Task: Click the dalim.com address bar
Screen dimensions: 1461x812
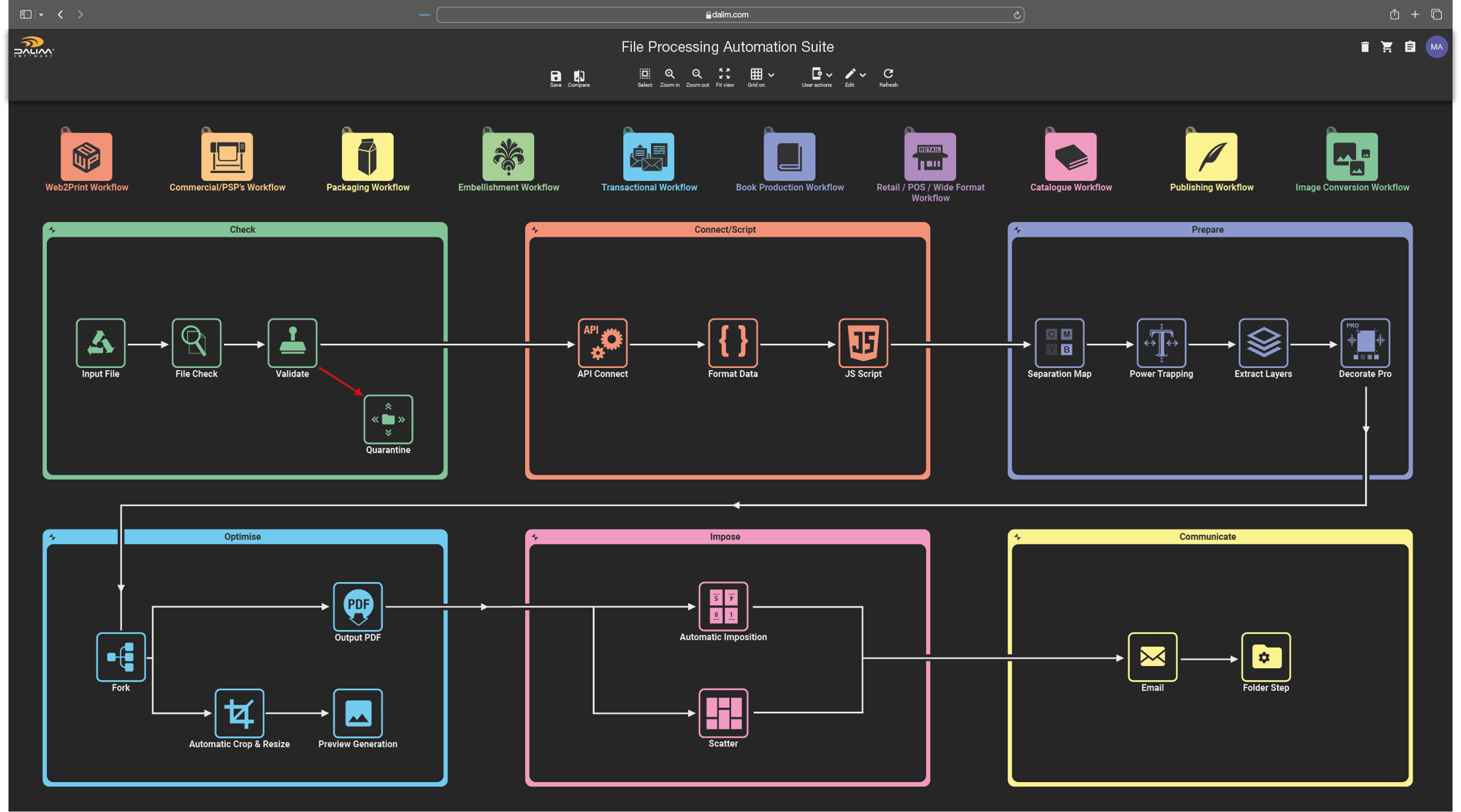Action: 729,15
